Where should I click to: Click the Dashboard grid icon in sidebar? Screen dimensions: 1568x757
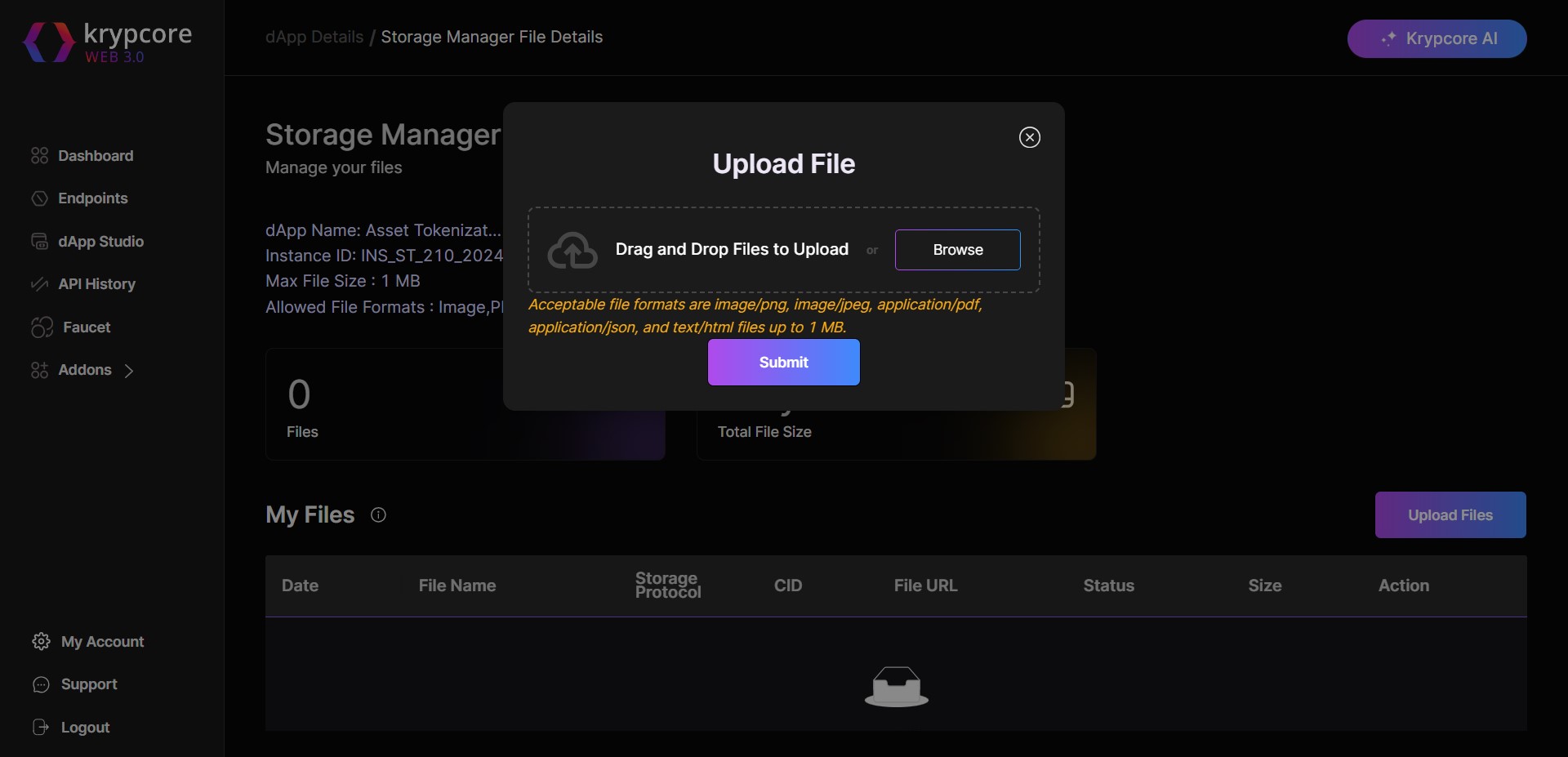point(39,156)
